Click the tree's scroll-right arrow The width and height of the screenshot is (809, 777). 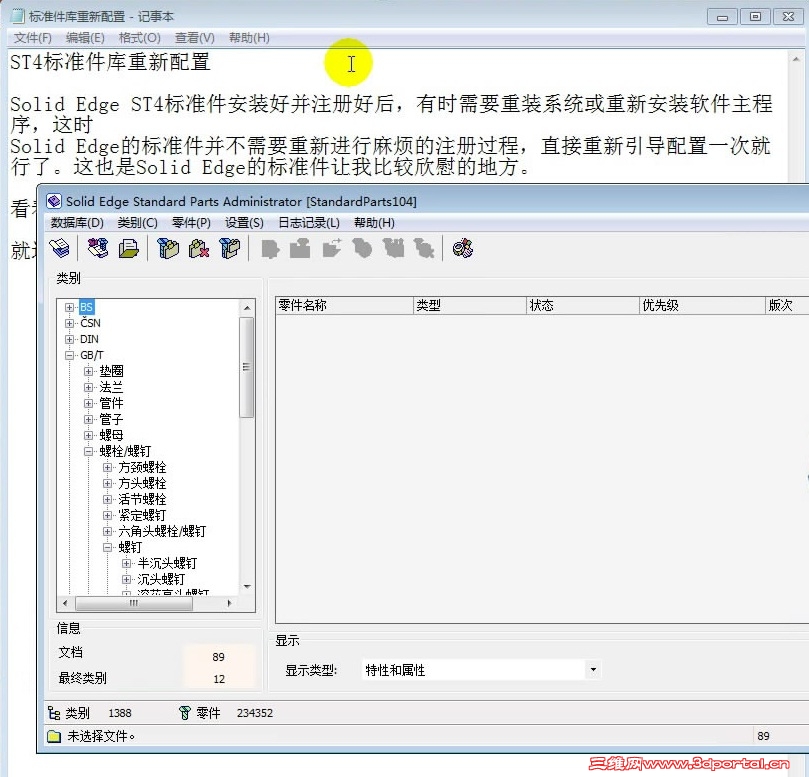click(229, 603)
